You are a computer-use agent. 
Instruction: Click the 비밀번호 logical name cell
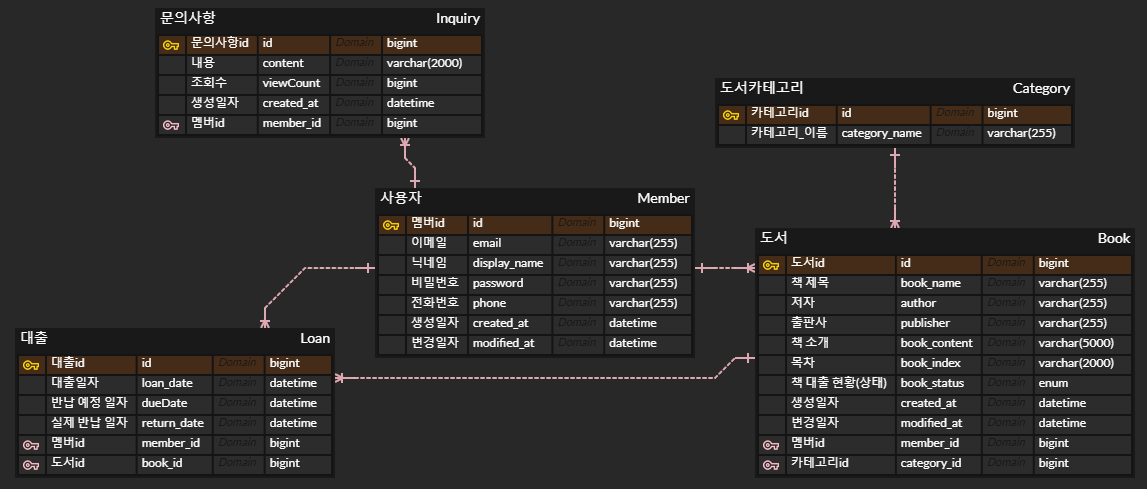coord(437,283)
